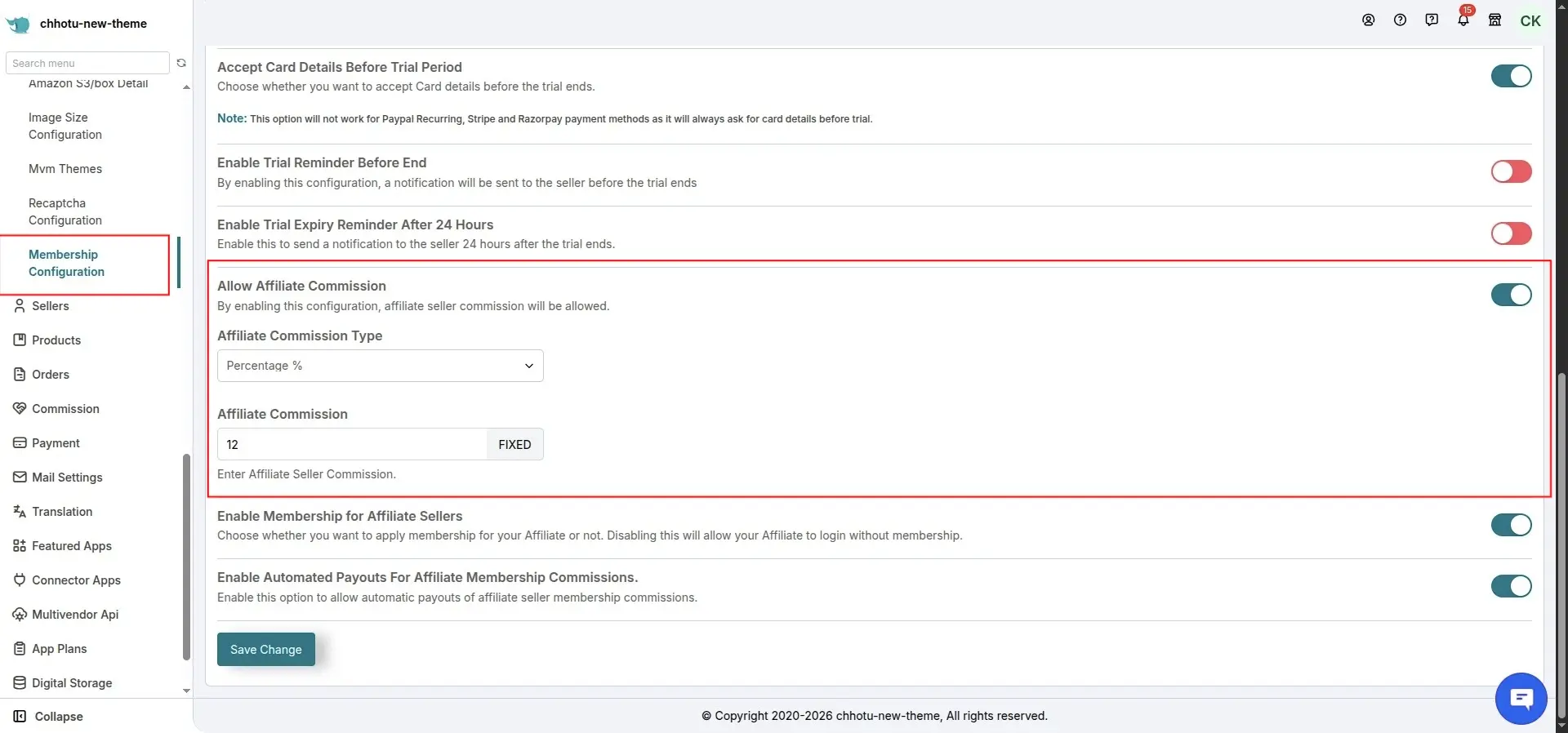Open the CK account avatar
Image resolution: width=1568 pixels, height=733 pixels.
(x=1530, y=21)
